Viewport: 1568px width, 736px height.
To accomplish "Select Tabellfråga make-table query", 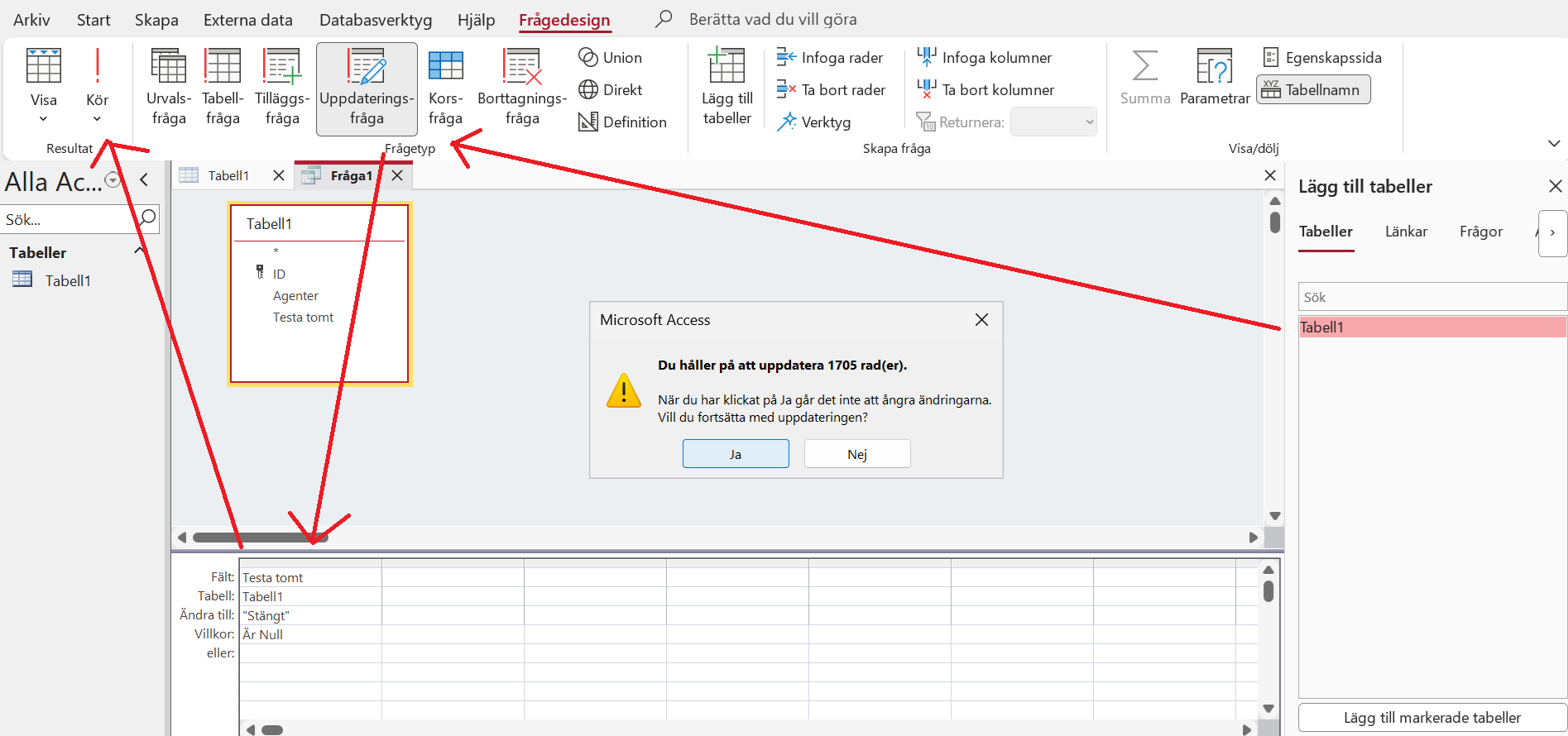I will coord(223,88).
